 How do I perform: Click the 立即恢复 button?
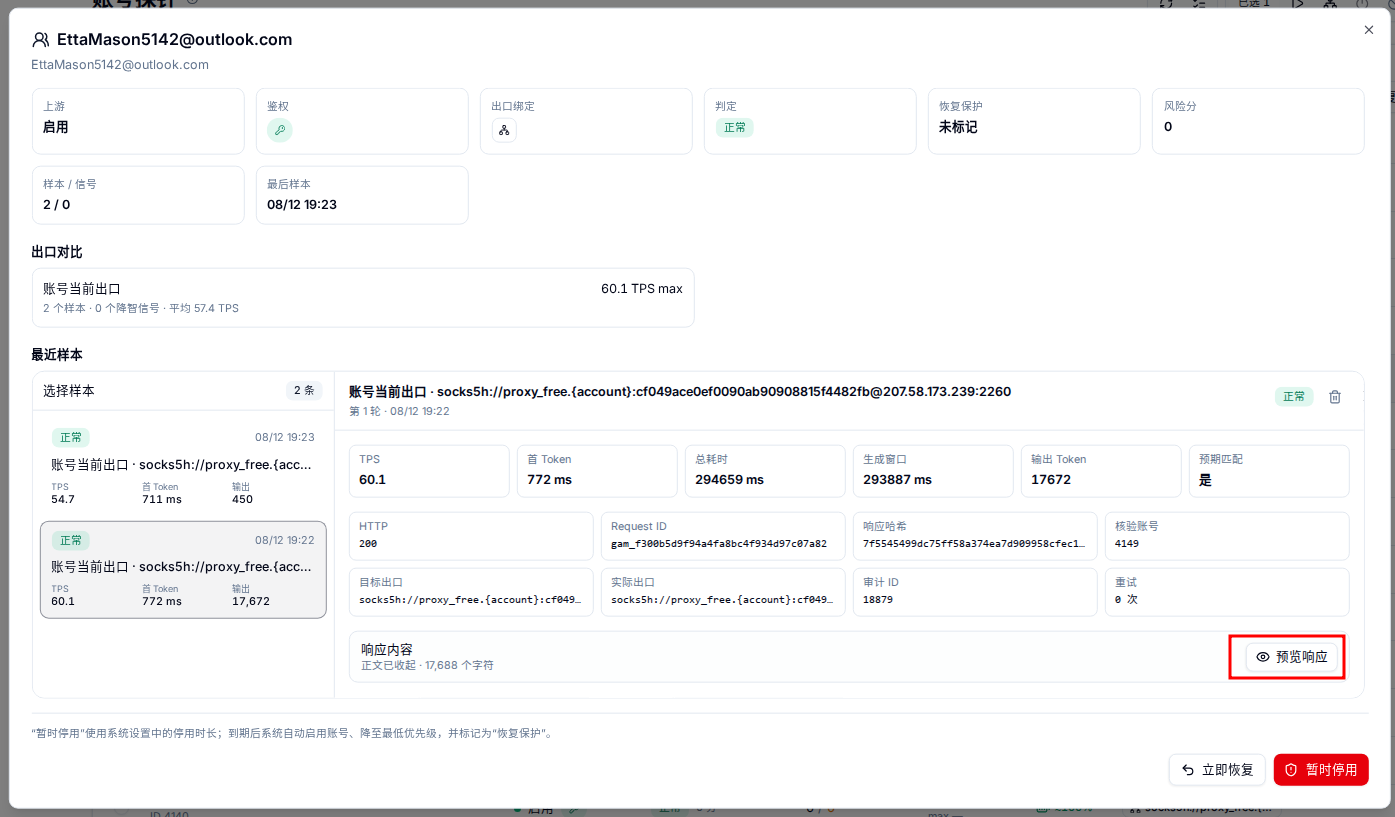click(1217, 770)
